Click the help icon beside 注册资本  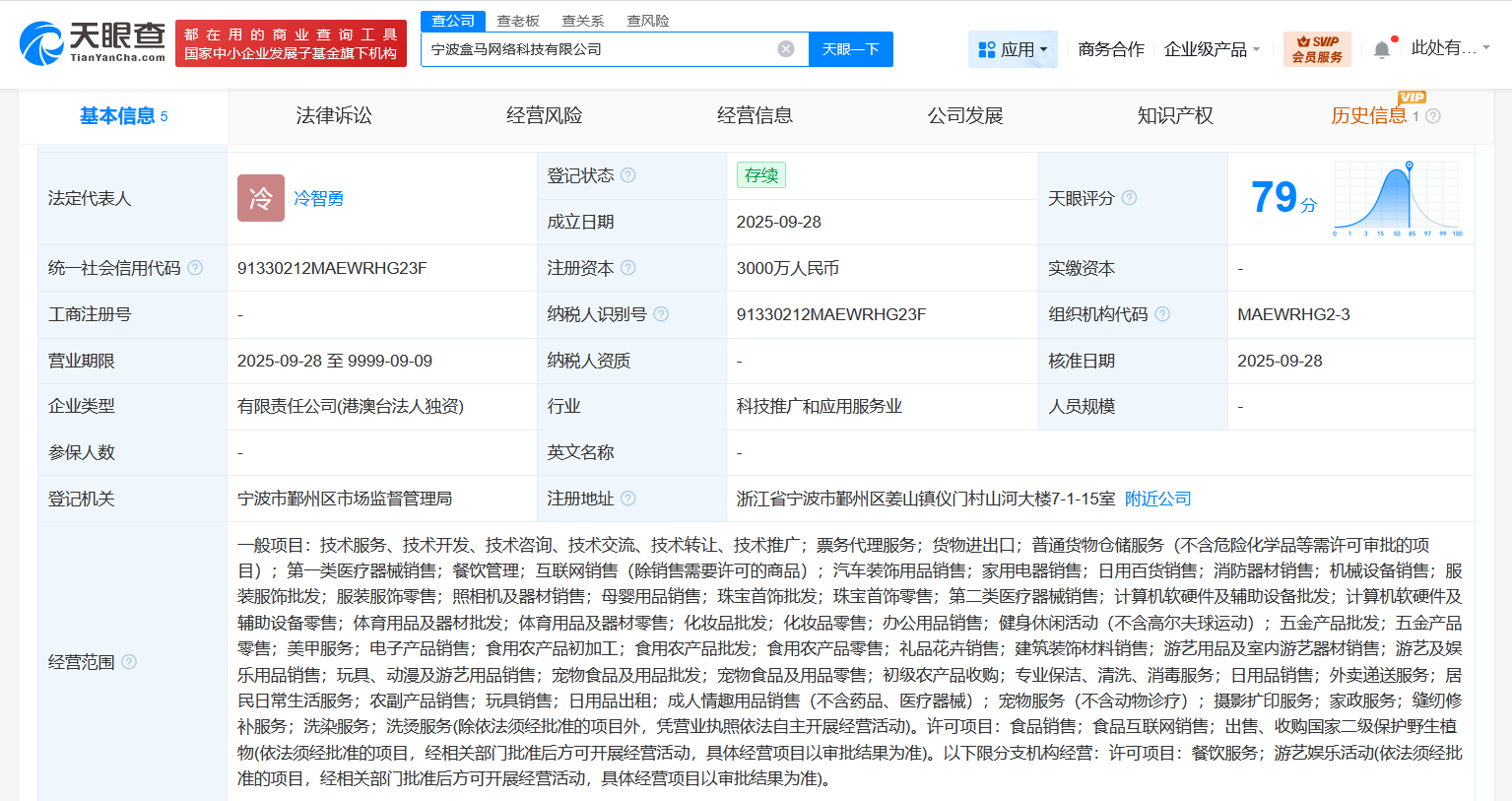point(629,267)
